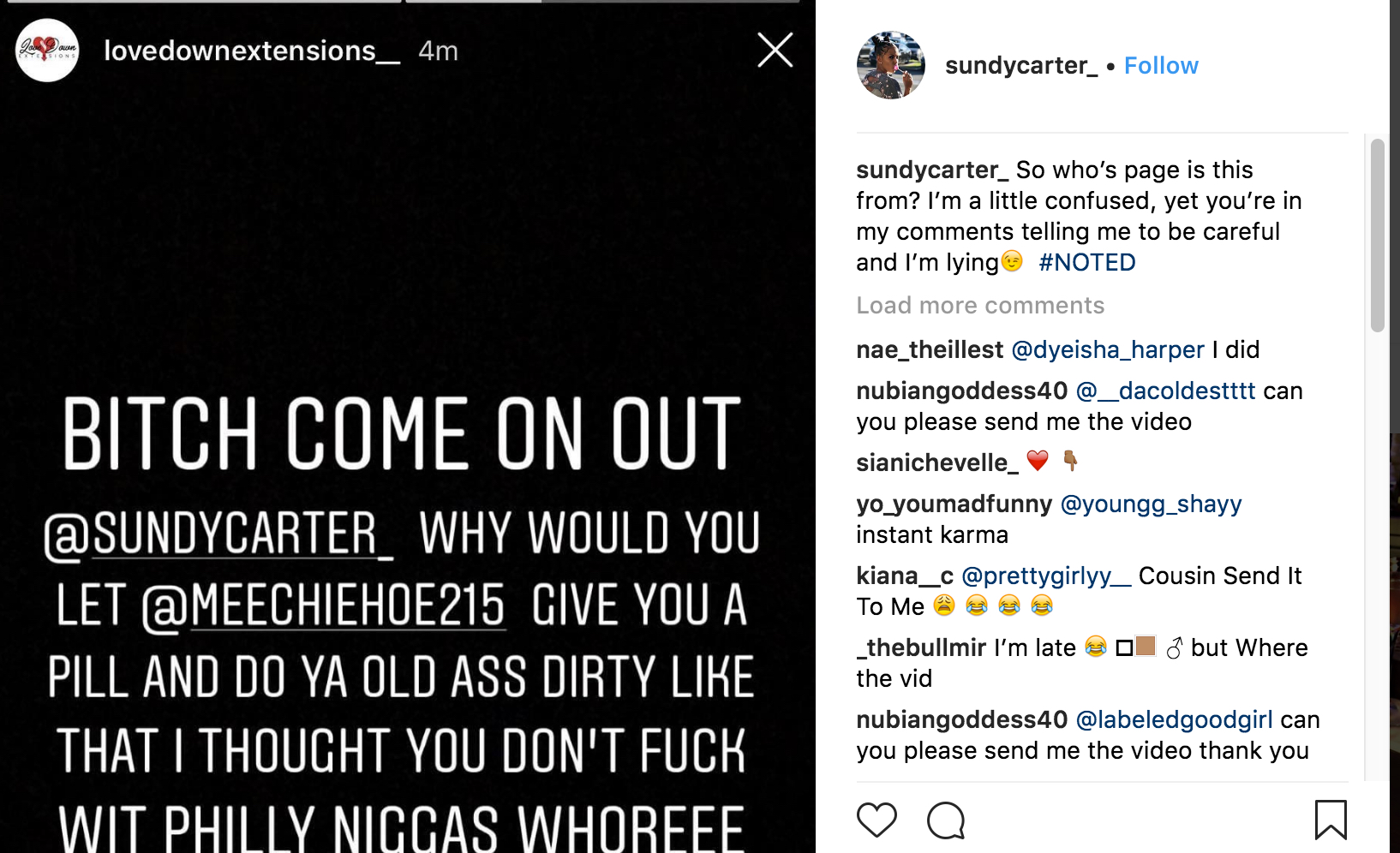Open the @dyeisha_harper mention

pos(1108,349)
